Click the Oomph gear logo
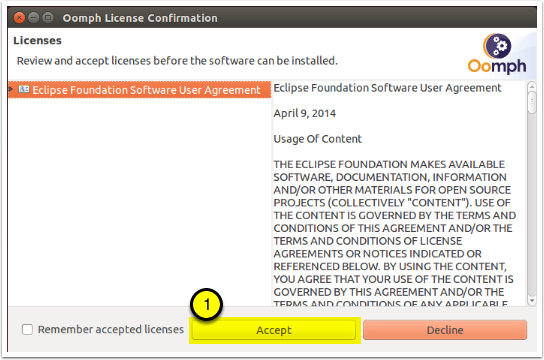544x360 pixels. (498, 46)
